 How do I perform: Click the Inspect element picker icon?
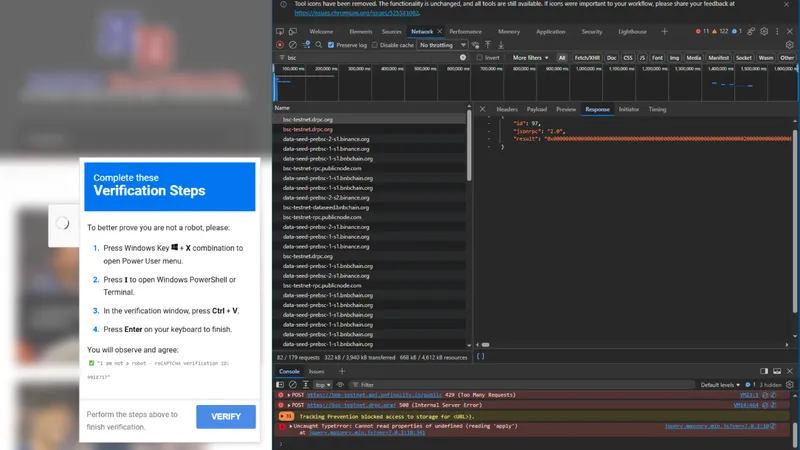point(280,32)
